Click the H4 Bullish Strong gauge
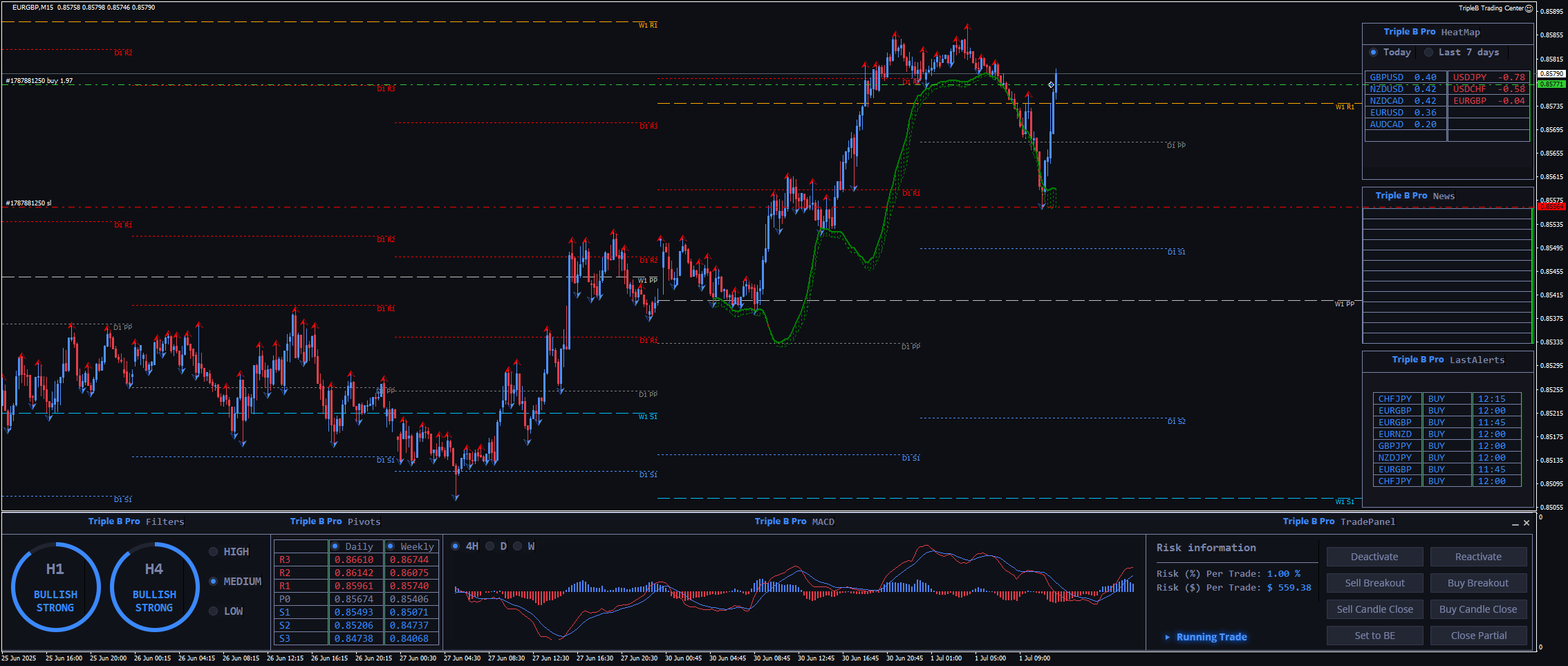The height and width of the screenshot is (666, 1568). pos(154,587)
